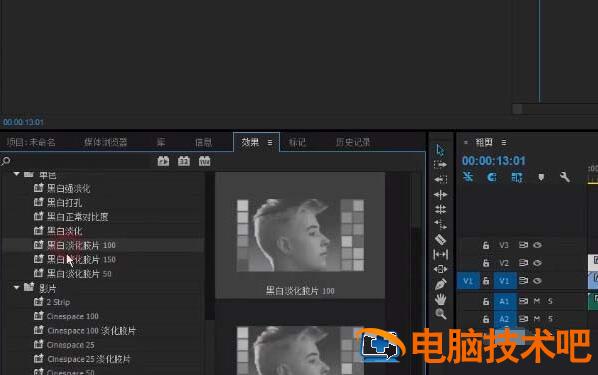The width and height of the screenshot is (598, 375).
Task: Select the Rolling Edit tool
Action: 440,209
